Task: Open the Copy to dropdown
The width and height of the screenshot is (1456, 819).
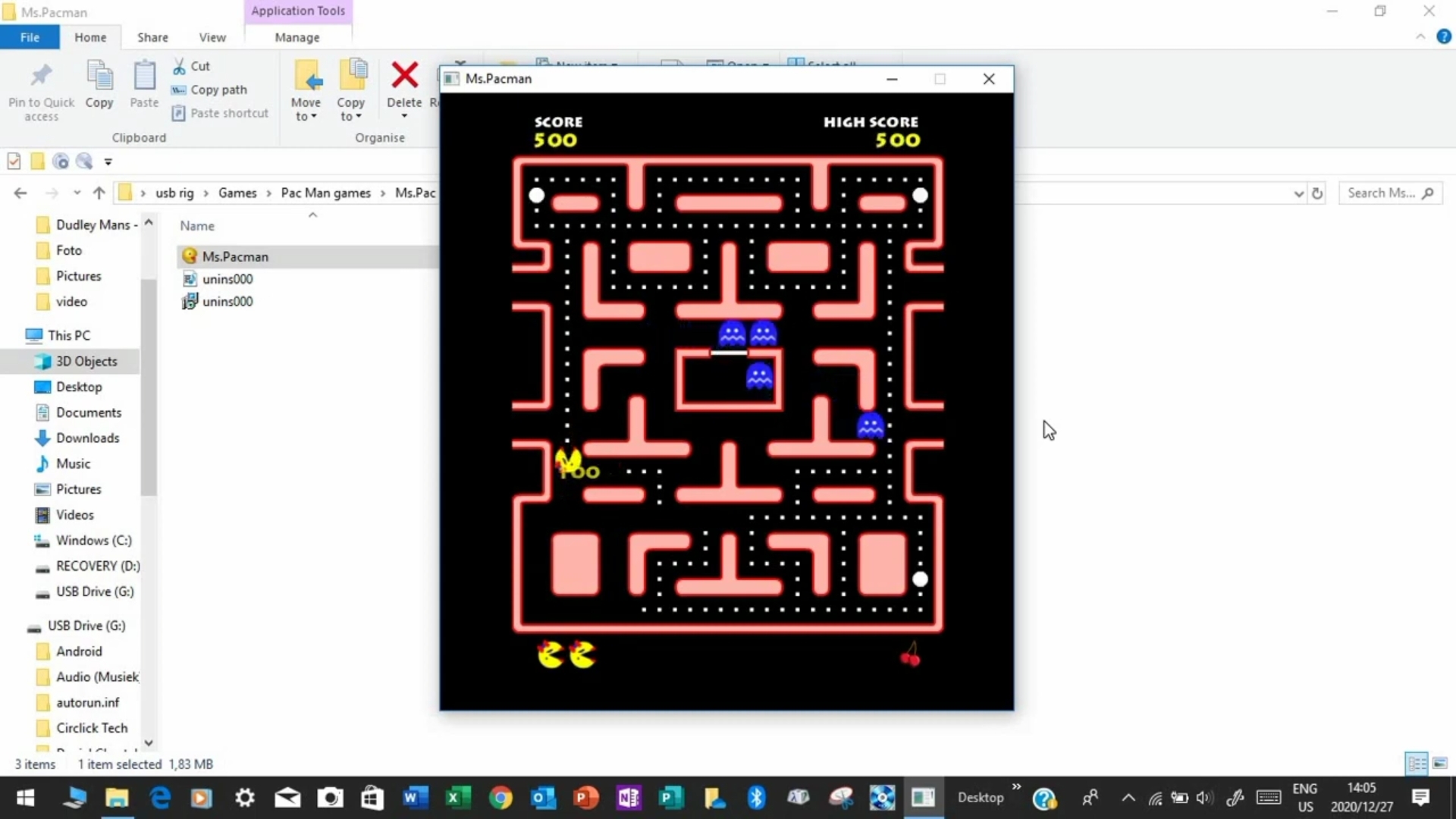Action: tap(350, 91)
